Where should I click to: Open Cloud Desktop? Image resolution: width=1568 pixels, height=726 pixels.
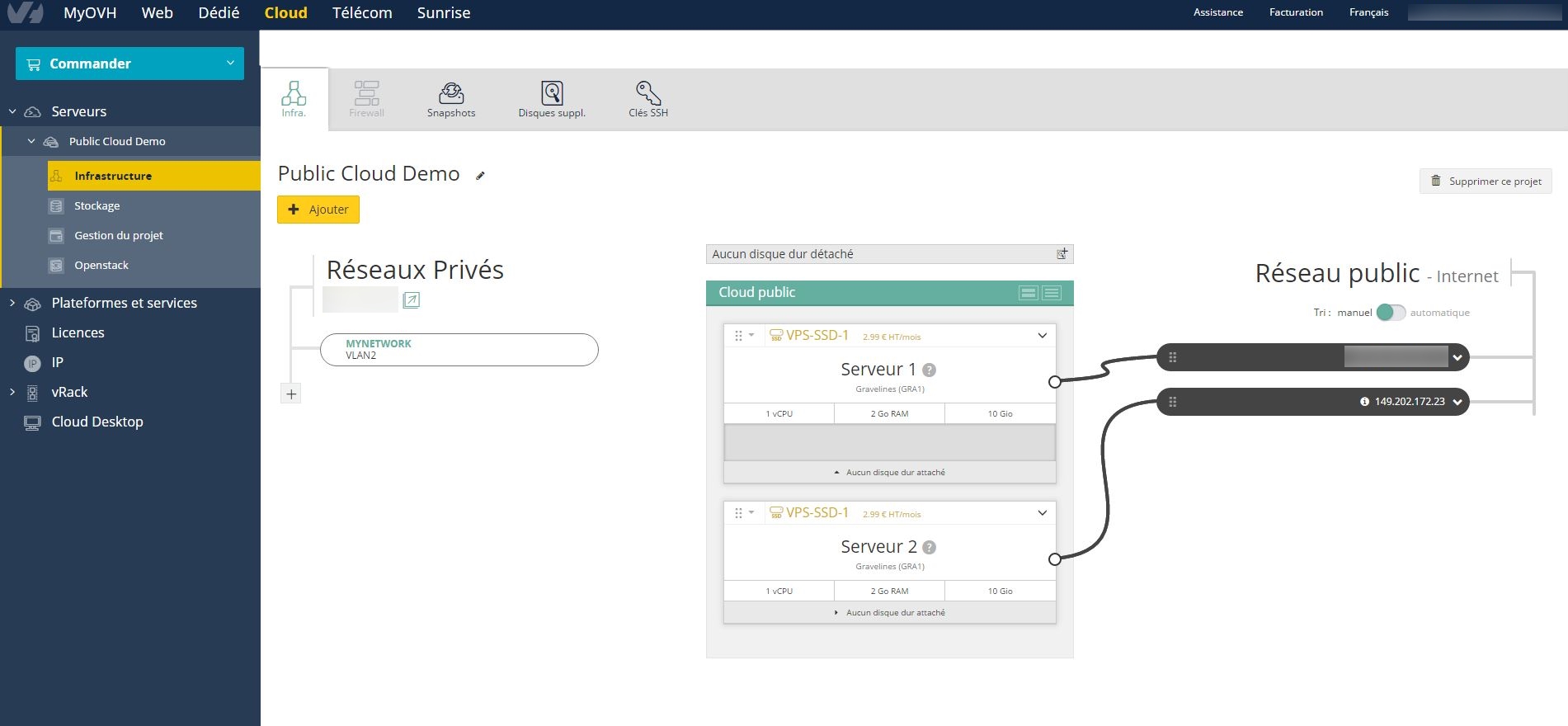[97, 422]
